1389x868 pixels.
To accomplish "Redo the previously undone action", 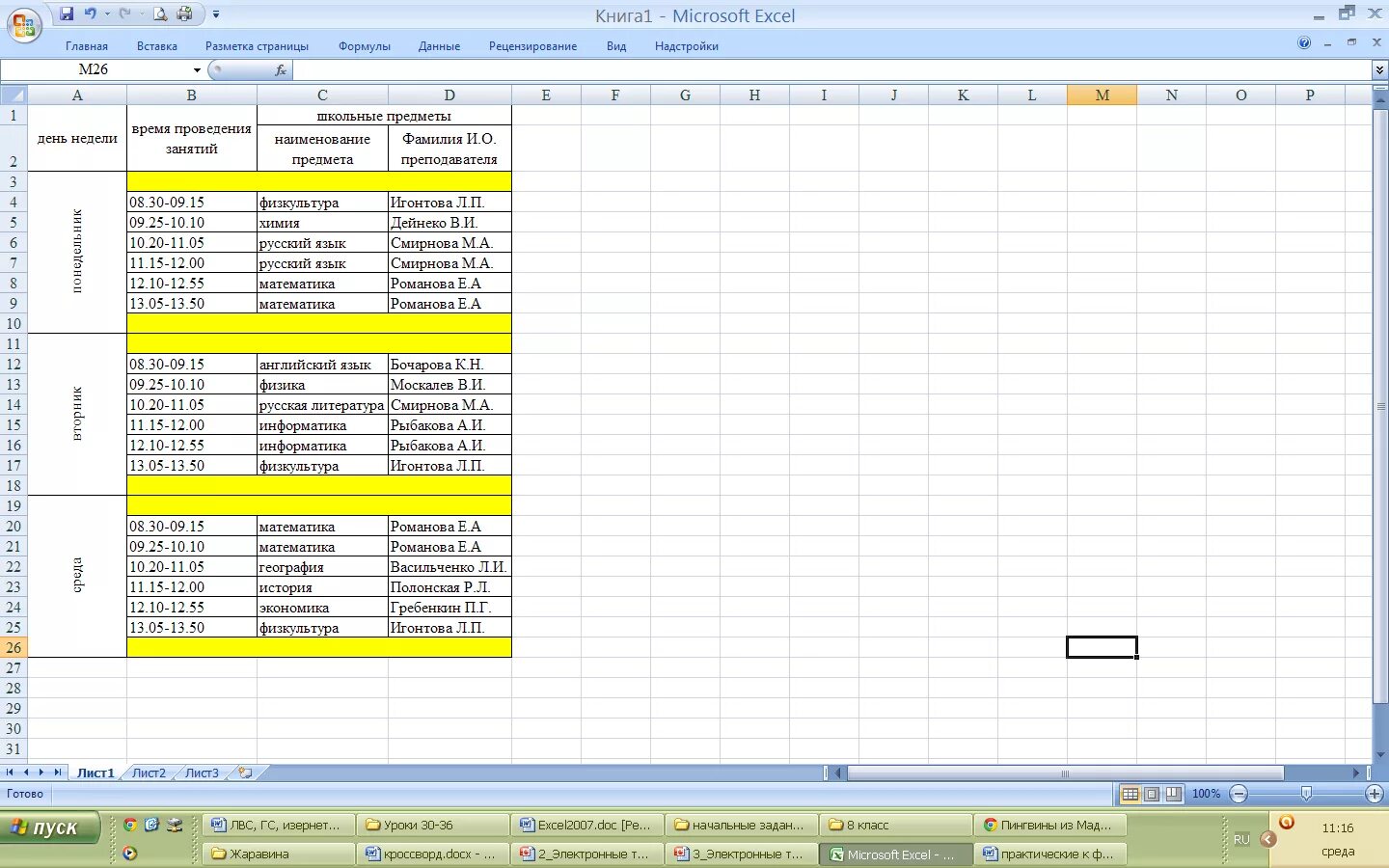I will (x=124, y=14).
